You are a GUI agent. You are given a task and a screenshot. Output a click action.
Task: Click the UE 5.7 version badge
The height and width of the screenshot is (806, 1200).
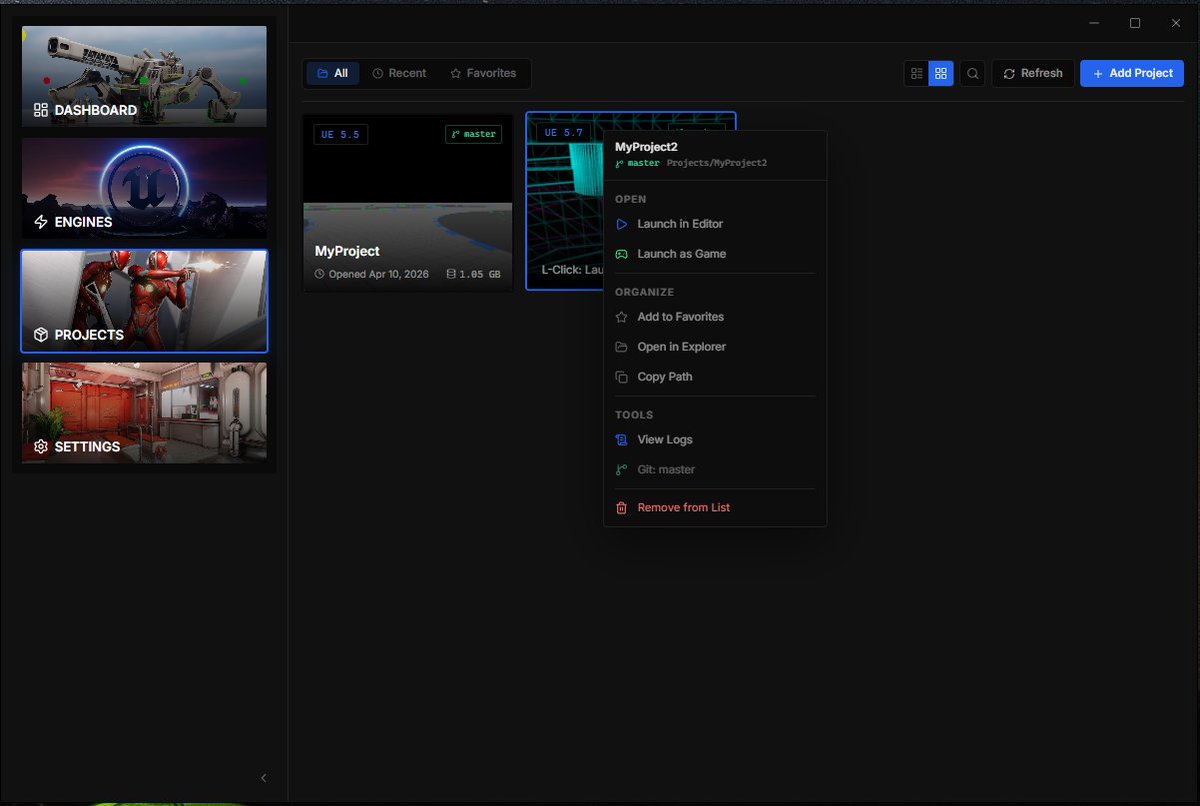click(564, 132)
